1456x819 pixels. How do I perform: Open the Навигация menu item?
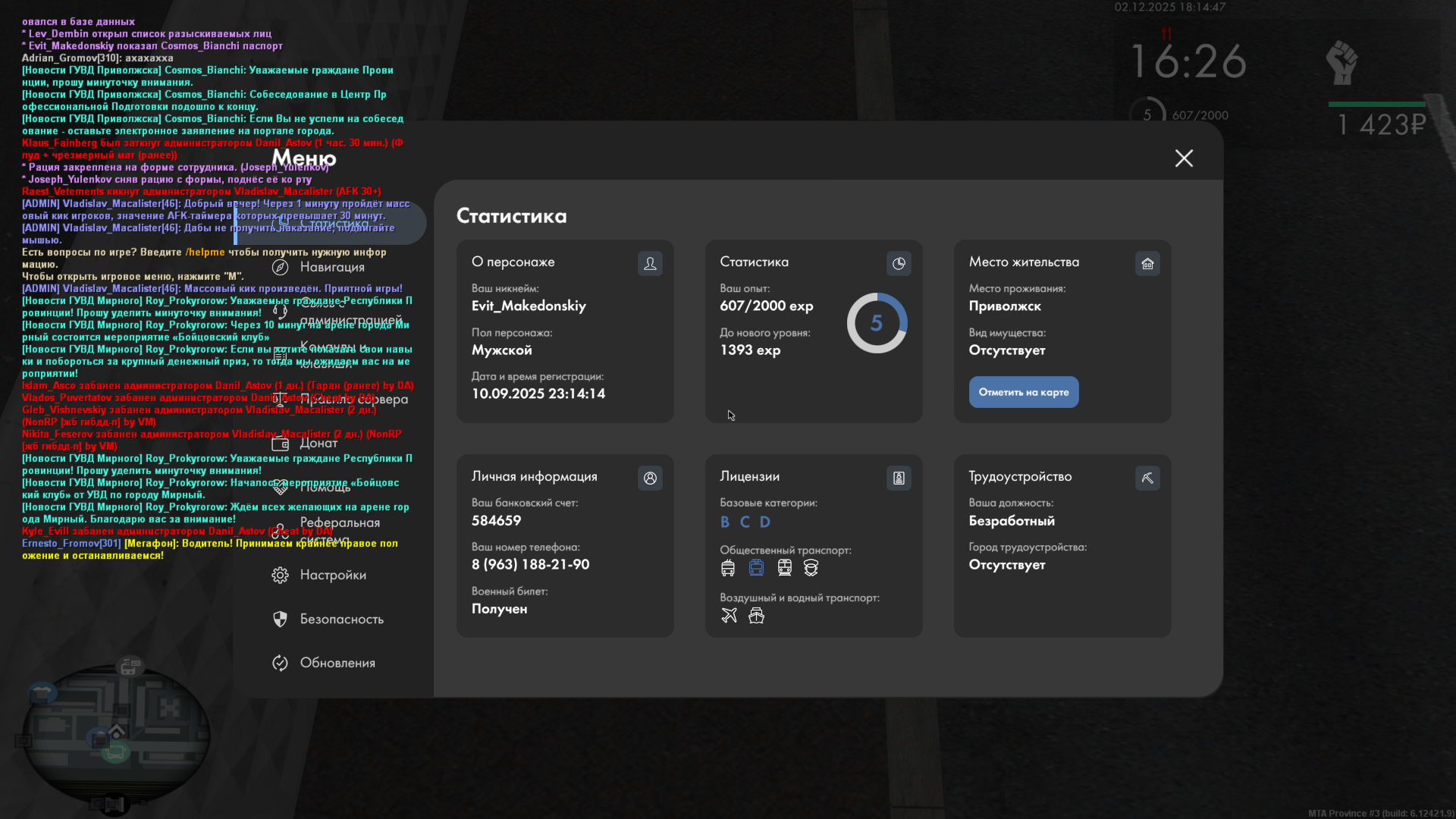(x=331, y=267)
